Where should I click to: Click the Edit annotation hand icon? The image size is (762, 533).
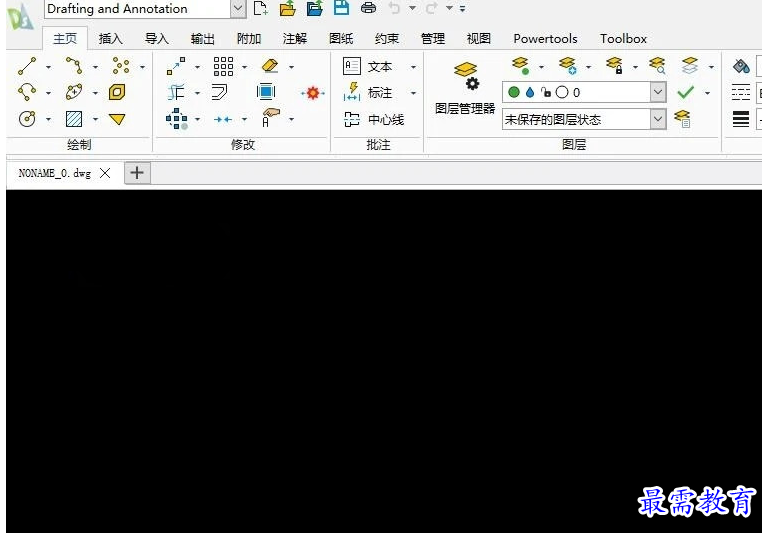pyautogui.click(x=270, y=118)
